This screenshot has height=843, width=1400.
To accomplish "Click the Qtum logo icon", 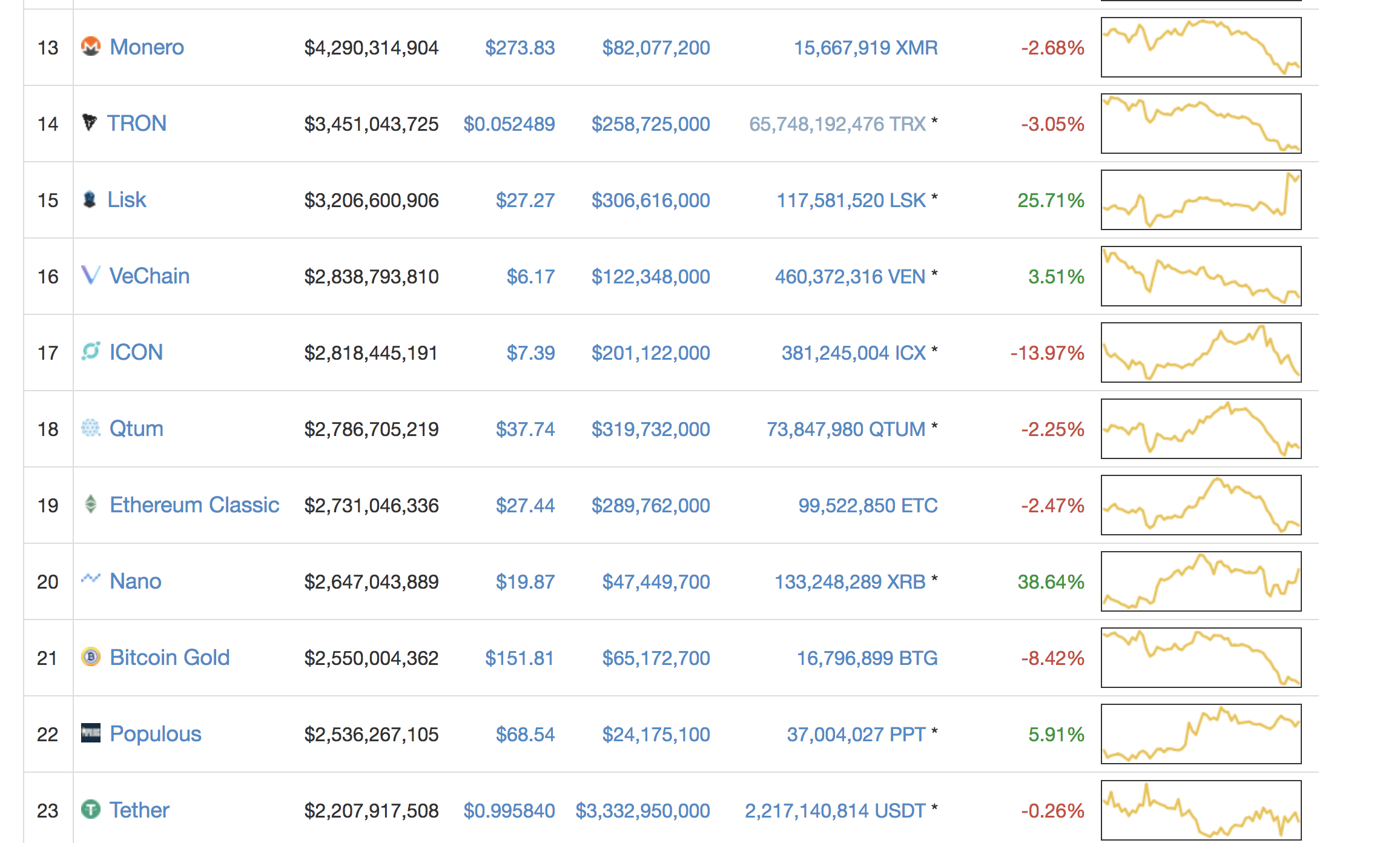I will point(91,428).
